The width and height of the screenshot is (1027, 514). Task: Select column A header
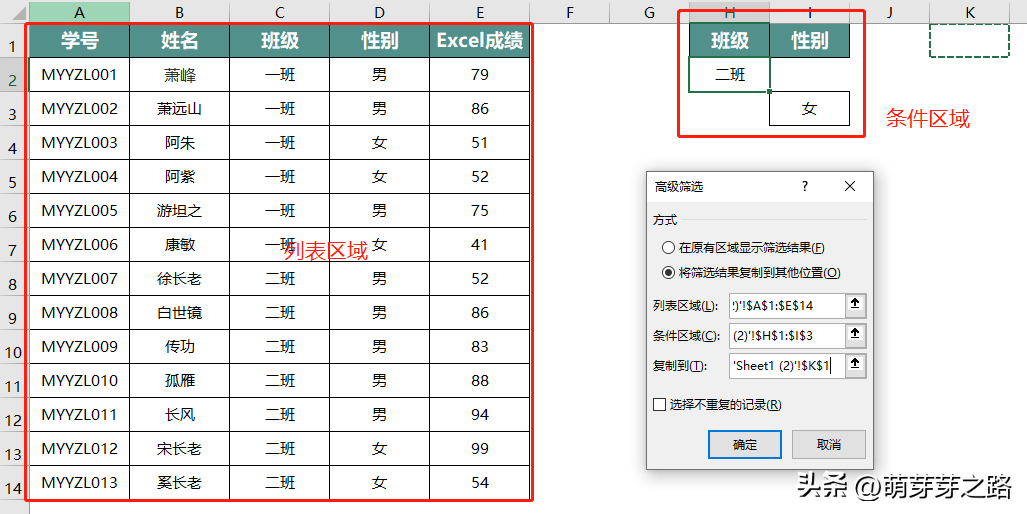[79, 12]
